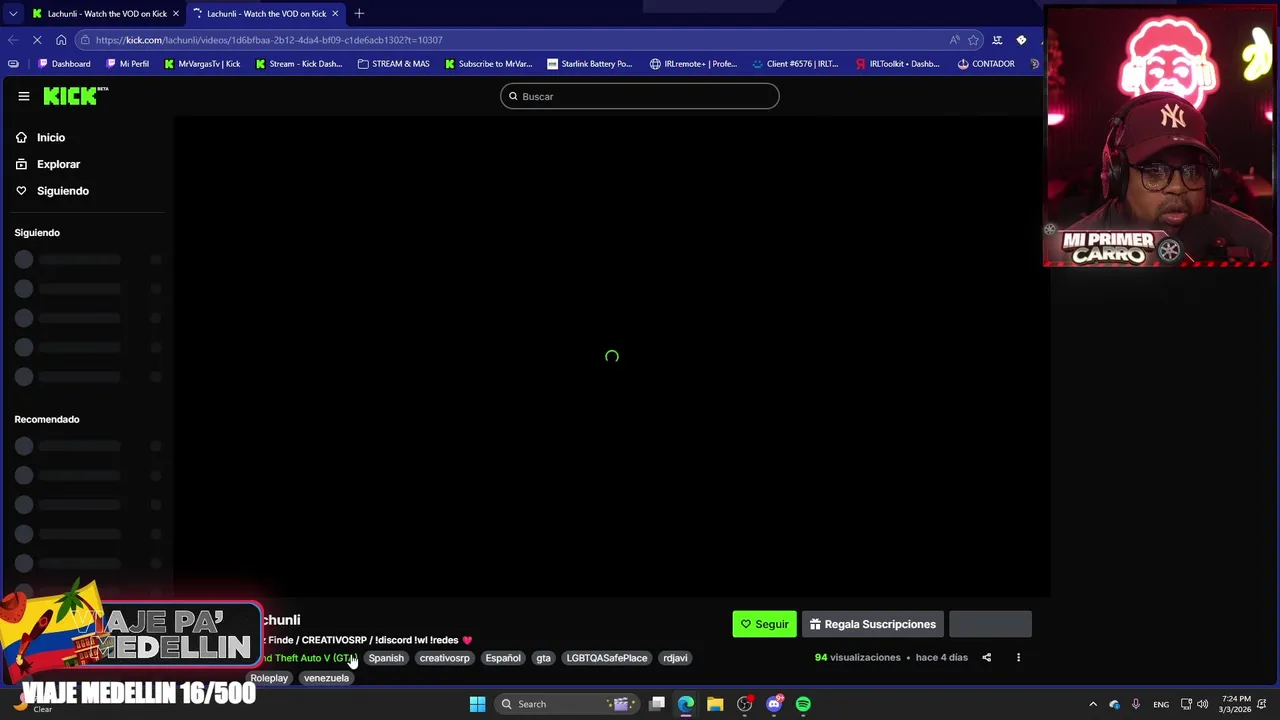
Task: Open Stream - Kick Dash bookmark
Action: pyautogui.click(x=299, y=64)
